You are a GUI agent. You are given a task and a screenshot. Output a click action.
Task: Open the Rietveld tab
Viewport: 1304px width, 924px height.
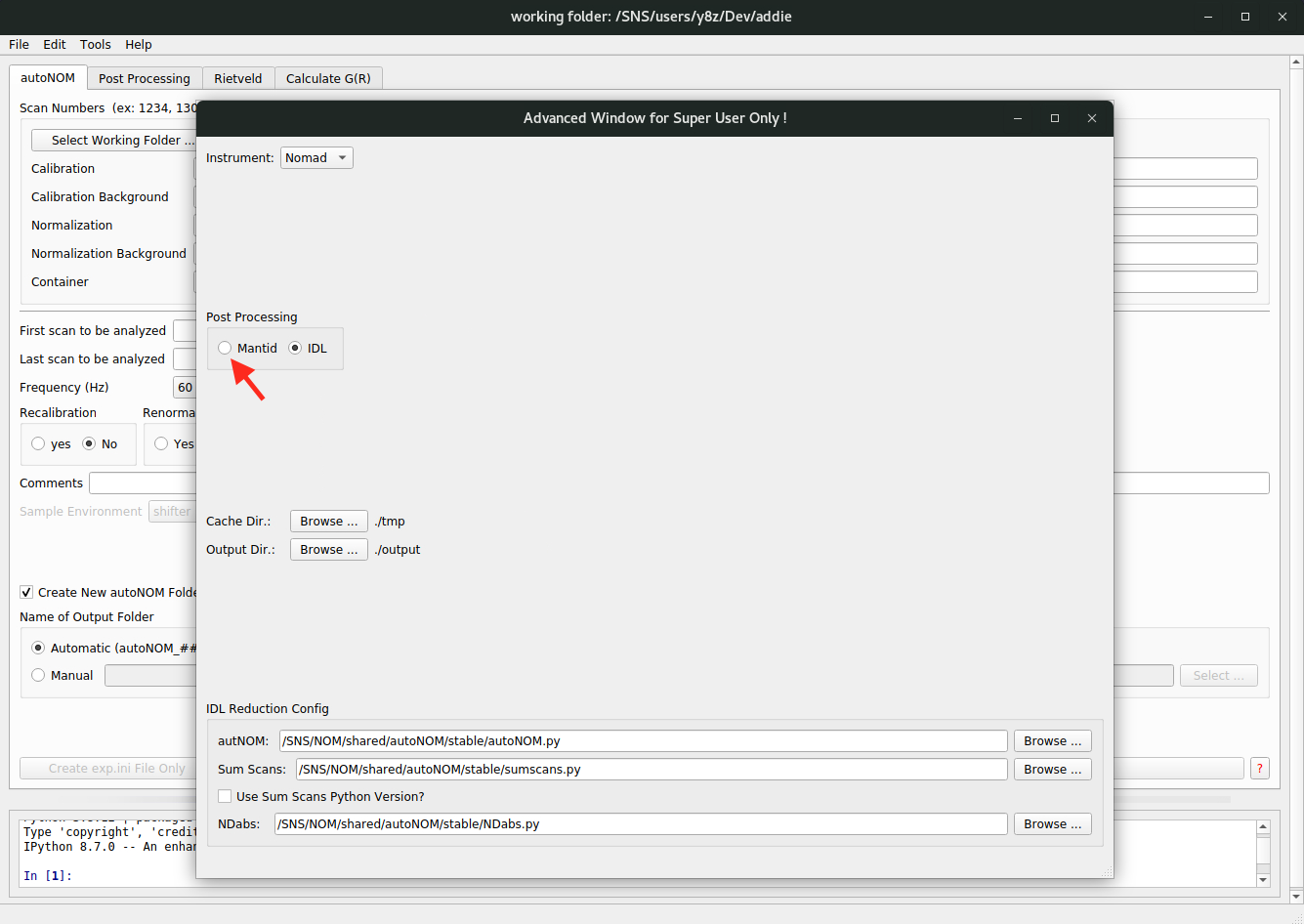coord(238,79)
